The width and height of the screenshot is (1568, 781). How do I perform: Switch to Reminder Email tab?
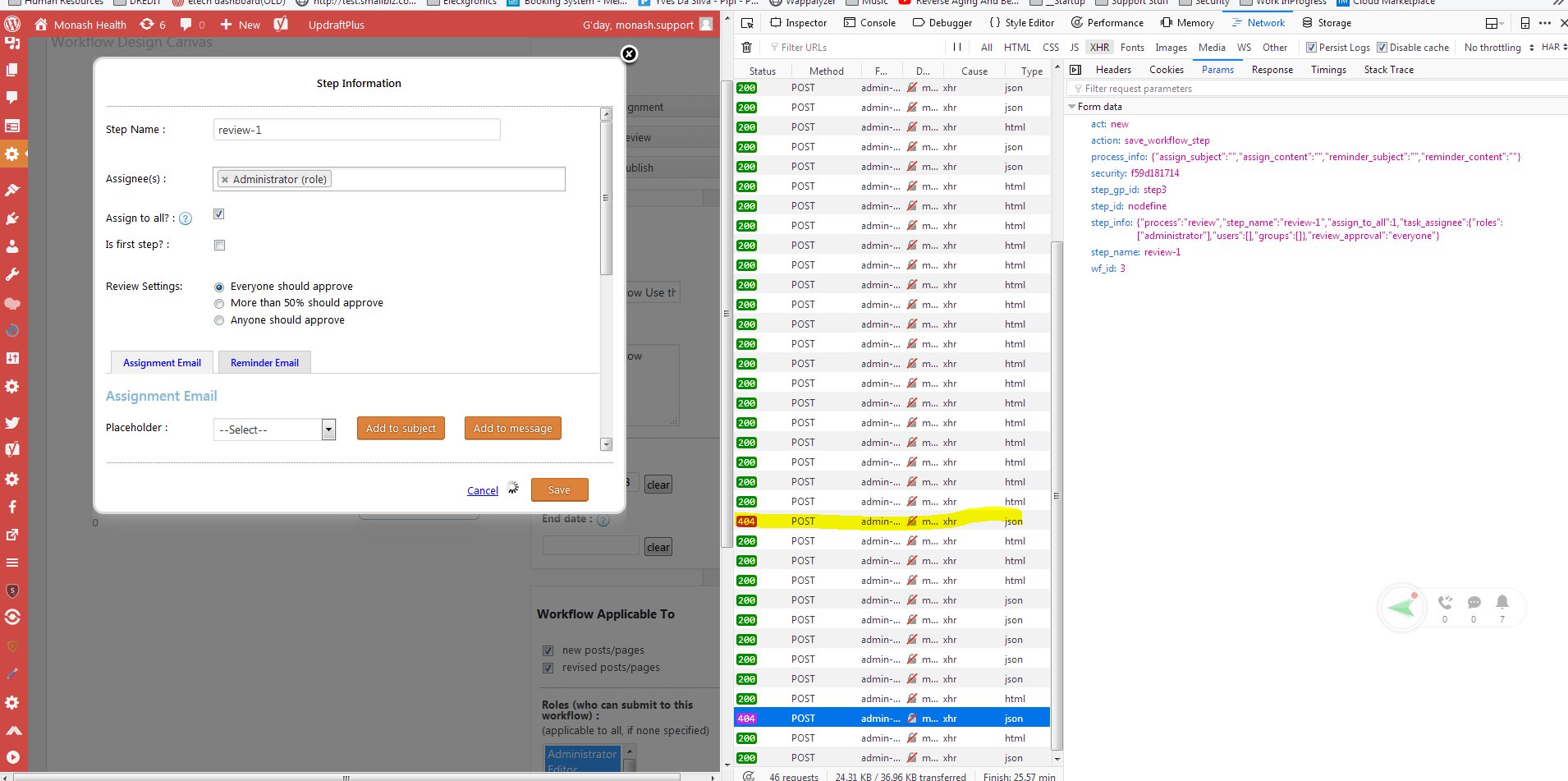(264, 363)
